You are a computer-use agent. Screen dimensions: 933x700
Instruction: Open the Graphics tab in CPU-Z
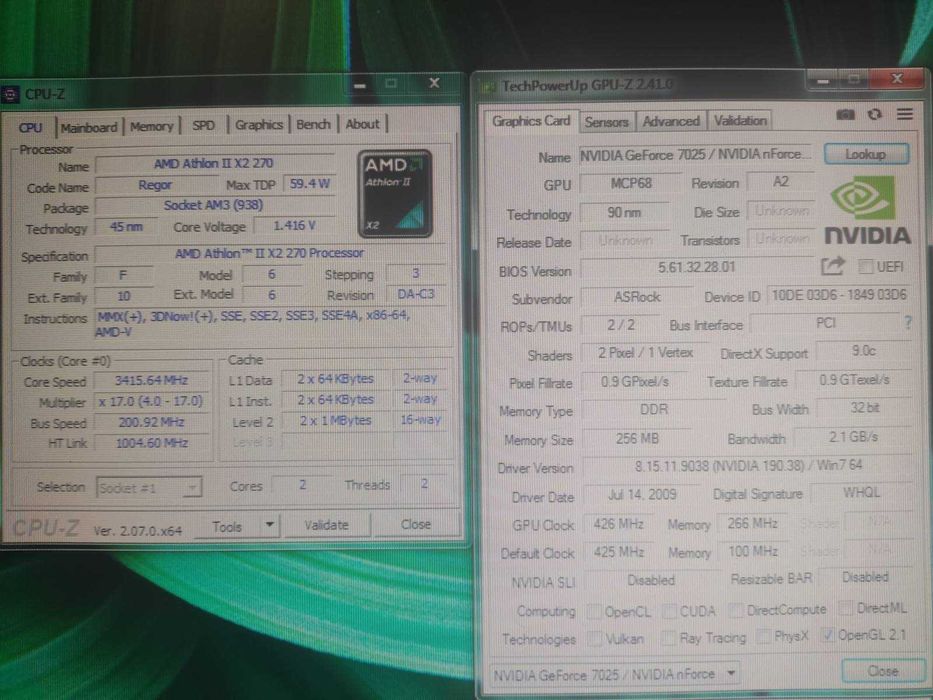click(x=259, y=125)
